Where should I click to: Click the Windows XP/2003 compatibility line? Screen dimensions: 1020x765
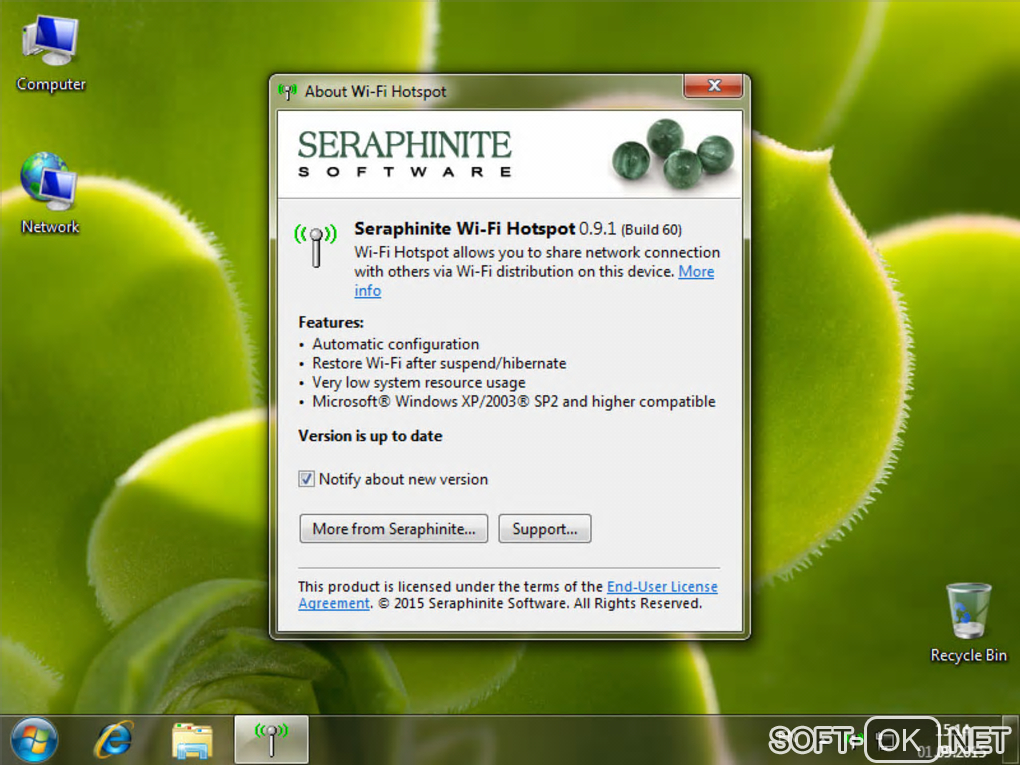pos(514,401)
